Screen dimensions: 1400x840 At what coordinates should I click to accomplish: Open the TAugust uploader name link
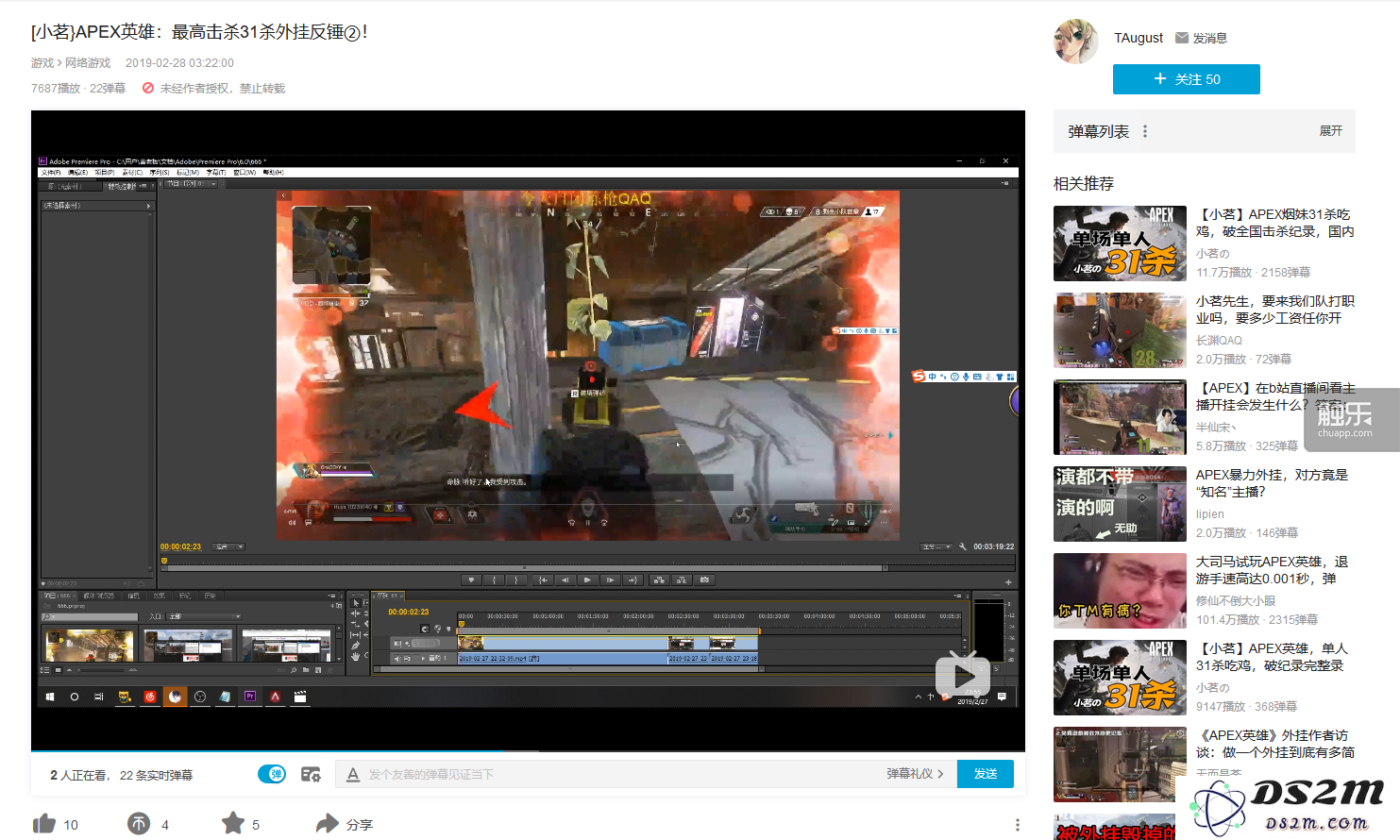click(1139, 38)
